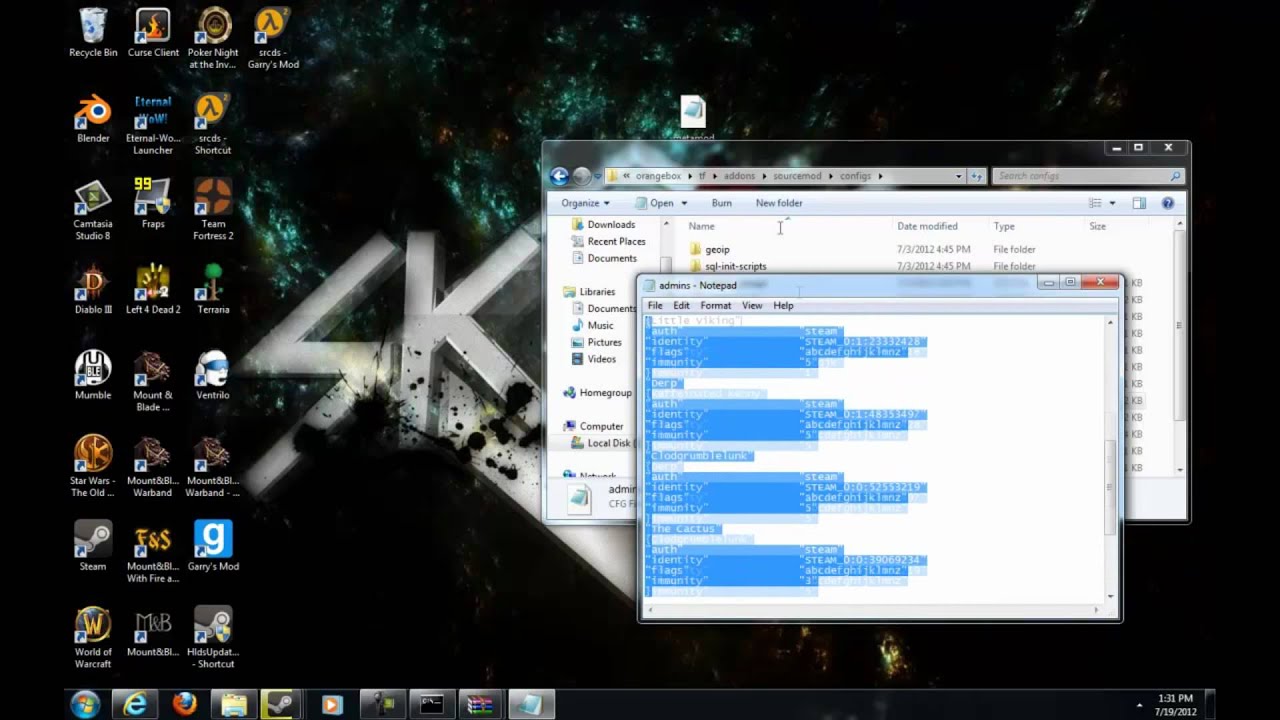Open Firefox from the taskbar
1280x720 pixels.
(x=184, y=705)
